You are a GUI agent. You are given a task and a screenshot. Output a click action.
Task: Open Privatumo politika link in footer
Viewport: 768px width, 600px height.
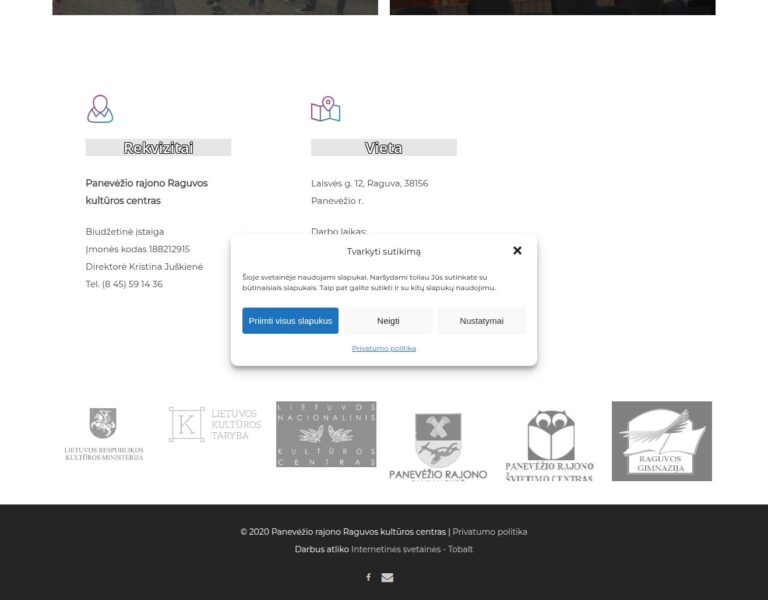(x=489, y=532)
